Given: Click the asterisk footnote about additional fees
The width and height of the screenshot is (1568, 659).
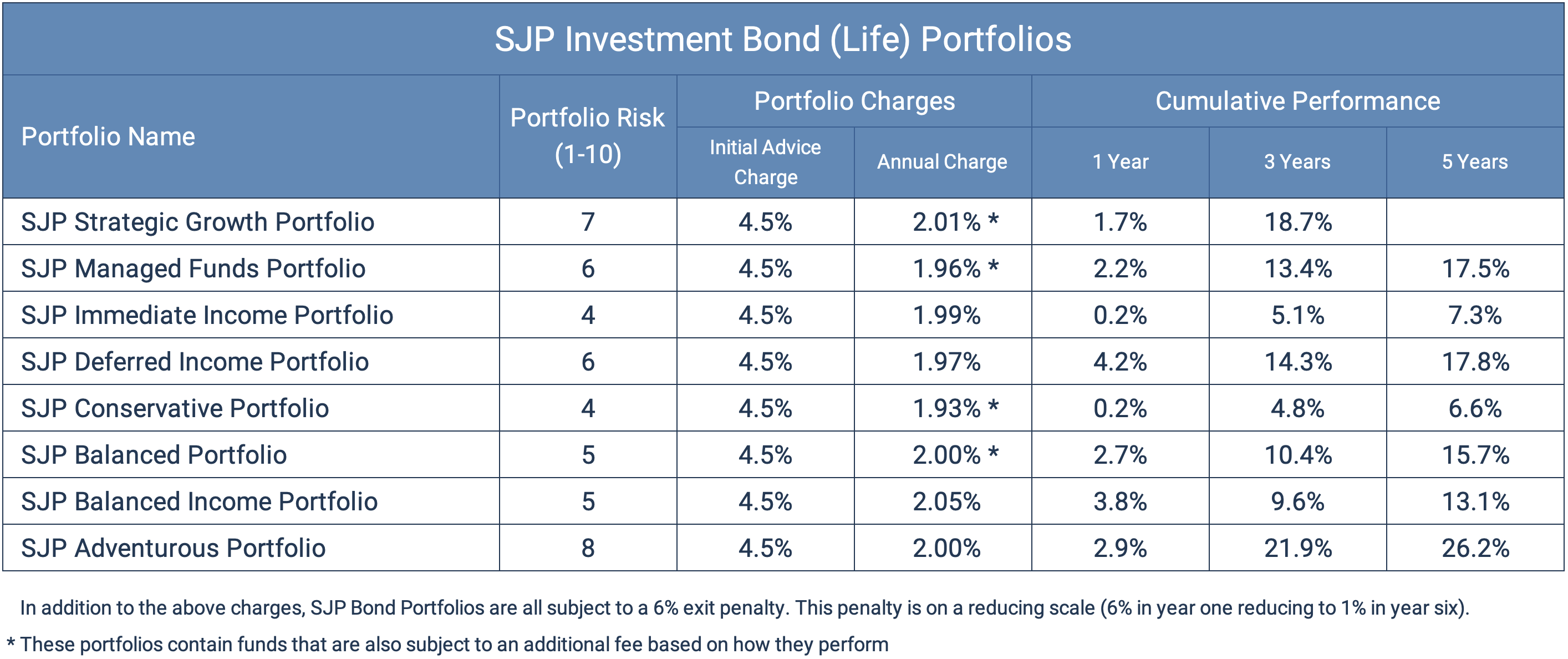Looking at the screenshot, I should 447,645.
